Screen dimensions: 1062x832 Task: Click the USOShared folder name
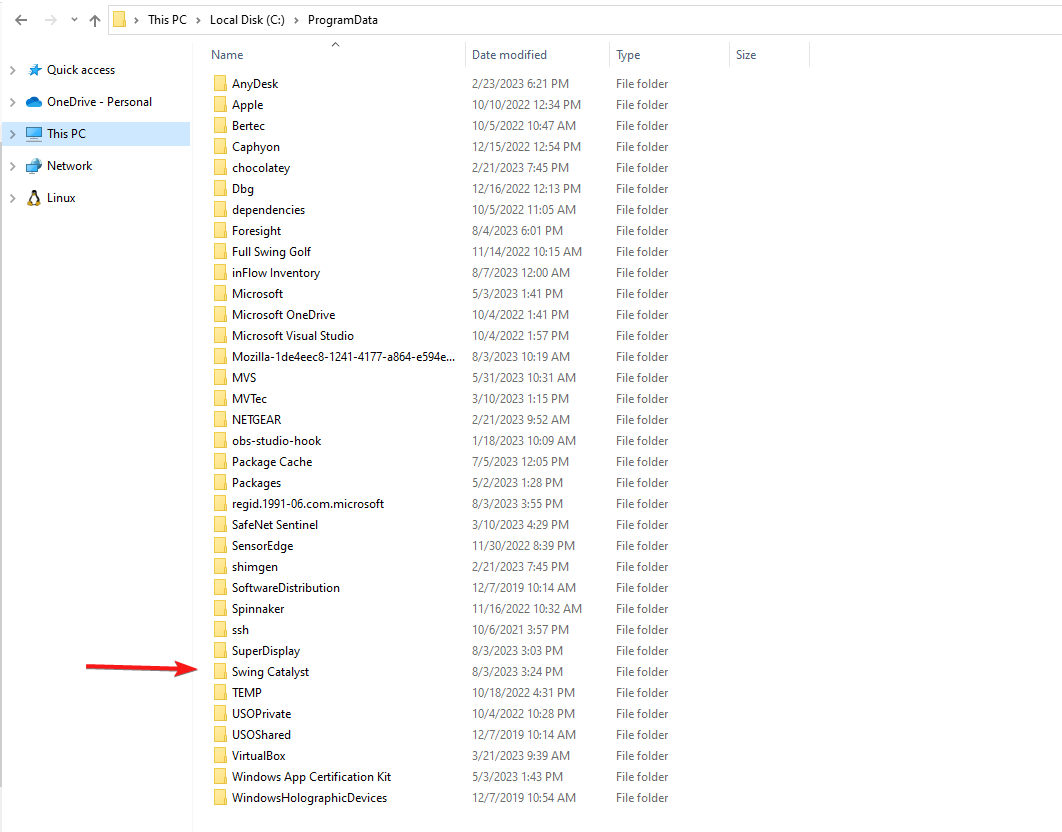(261, 734)
